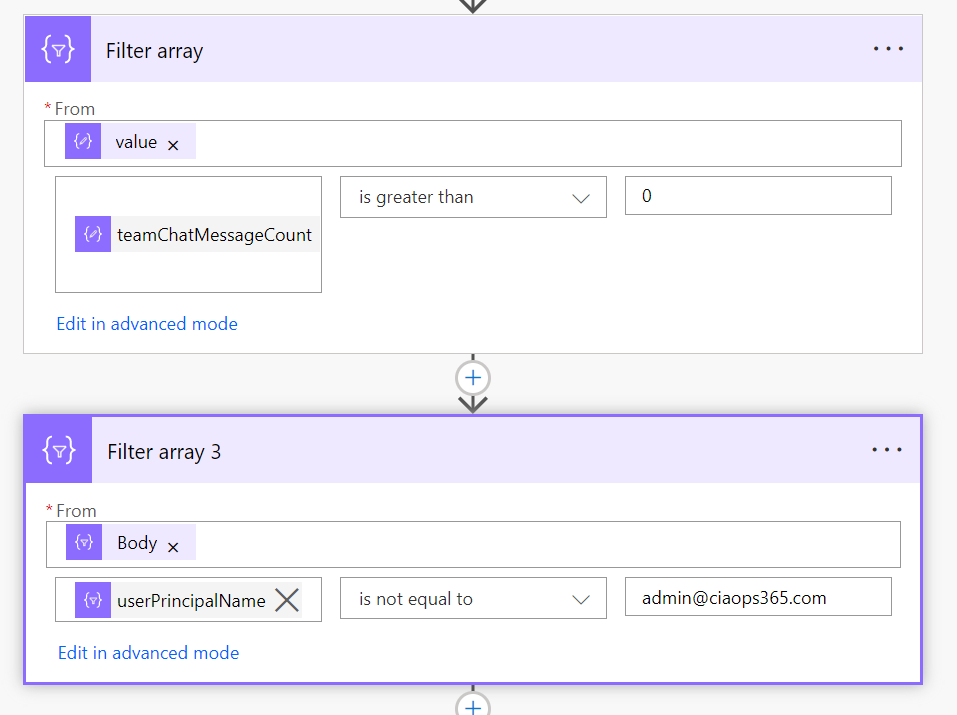Click Edit in advanced mode under Filter array
This screenshot has height=715, width=957.
tap(147, 324)
